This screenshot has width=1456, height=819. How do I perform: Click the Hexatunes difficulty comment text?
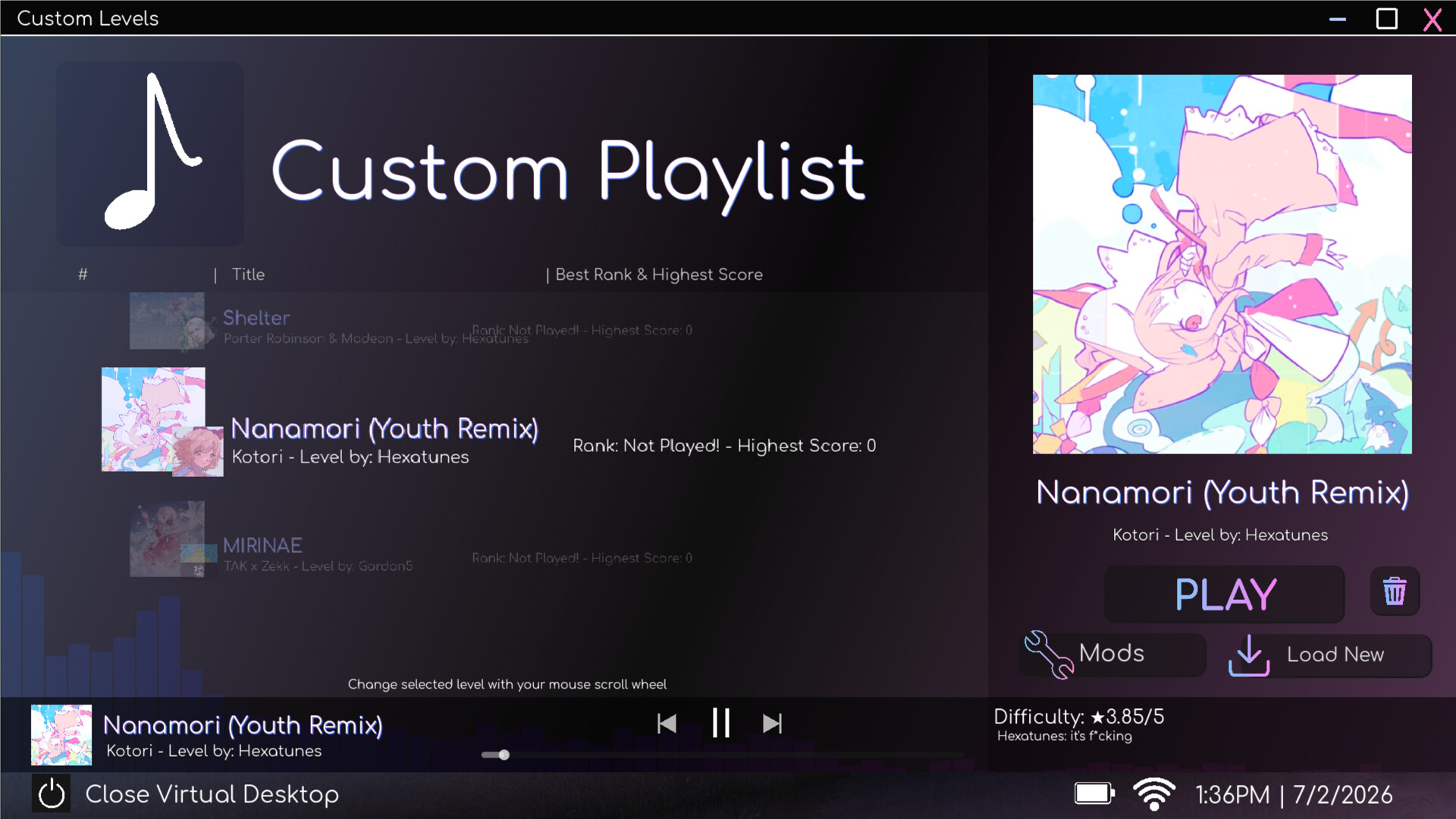(x=1064, y=736)
